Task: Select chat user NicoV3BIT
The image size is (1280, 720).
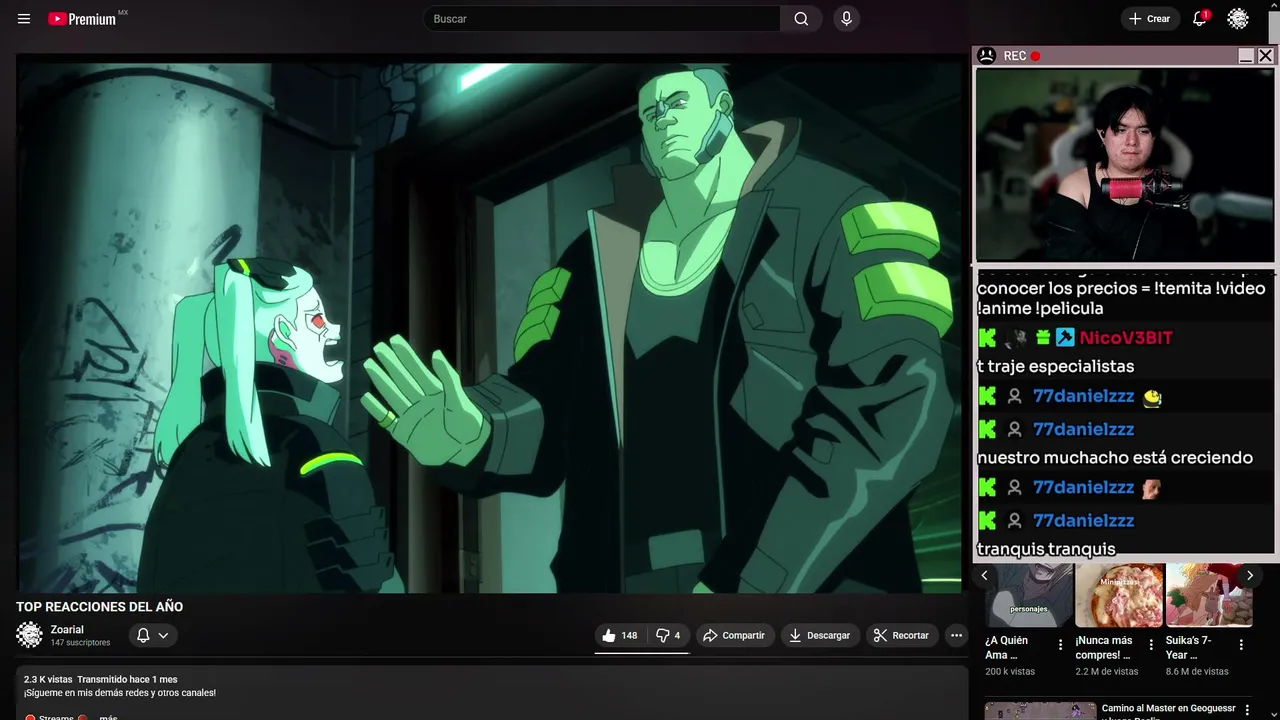Action: (1126, 338)
